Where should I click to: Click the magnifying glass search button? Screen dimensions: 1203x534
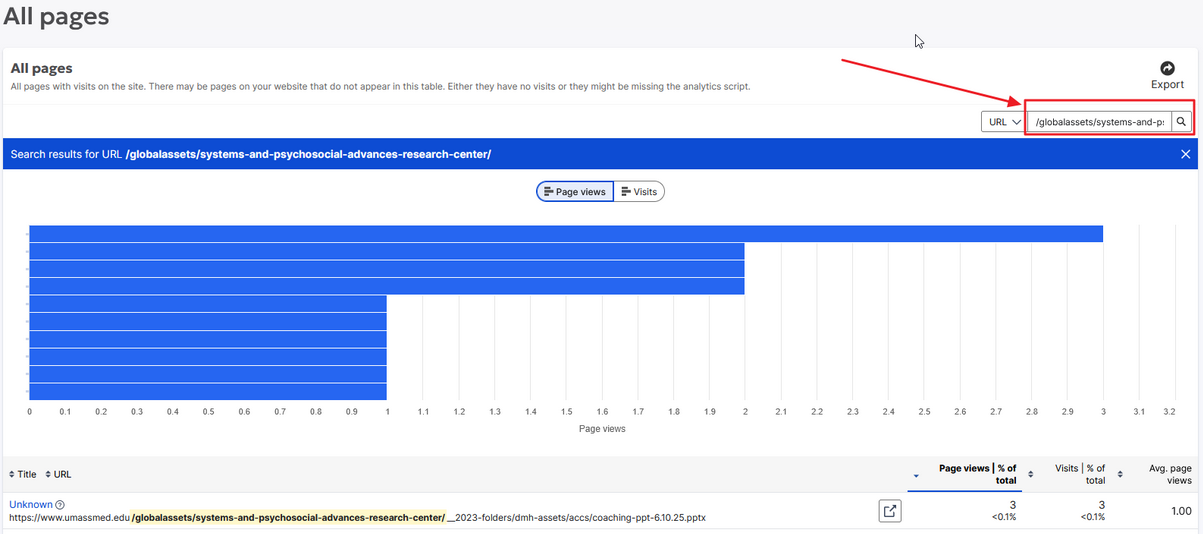pos(1181,122)
